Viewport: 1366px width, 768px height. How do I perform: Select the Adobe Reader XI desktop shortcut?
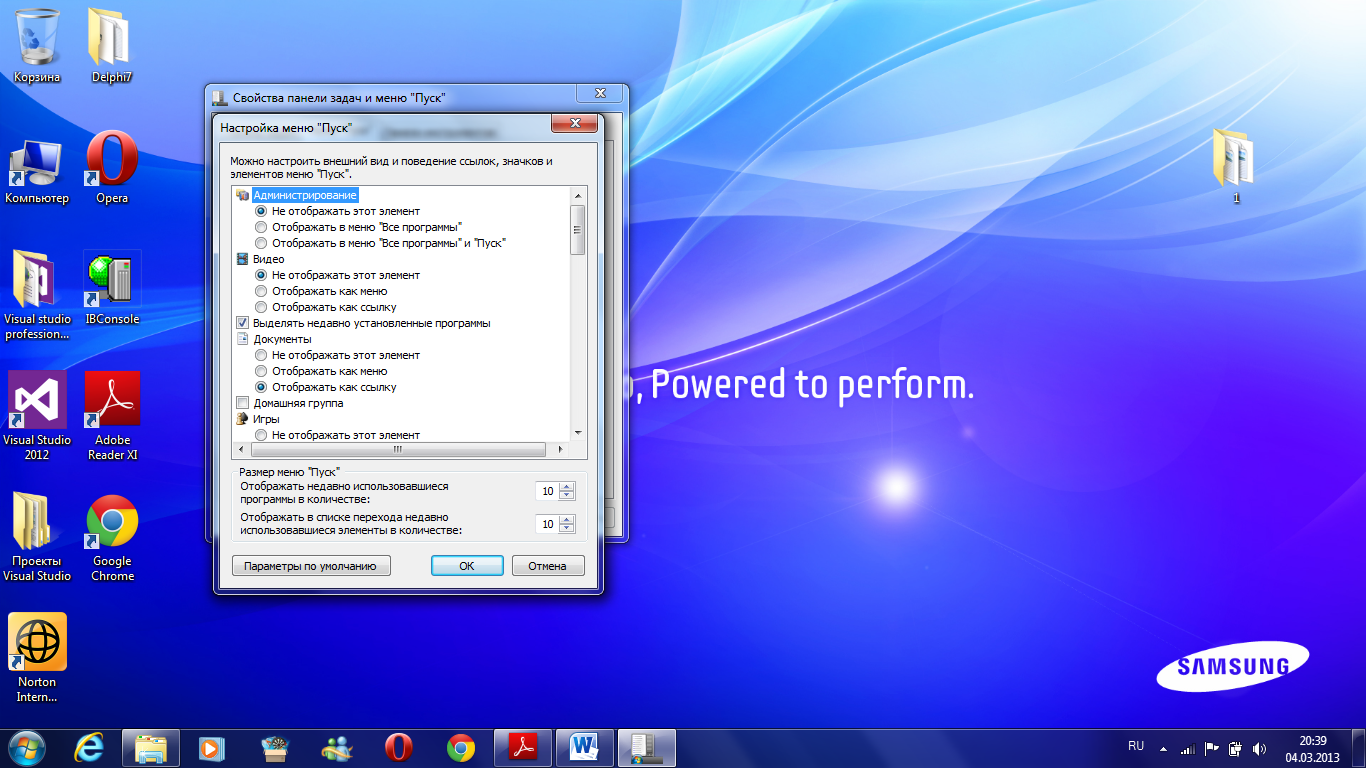[112, 416]
